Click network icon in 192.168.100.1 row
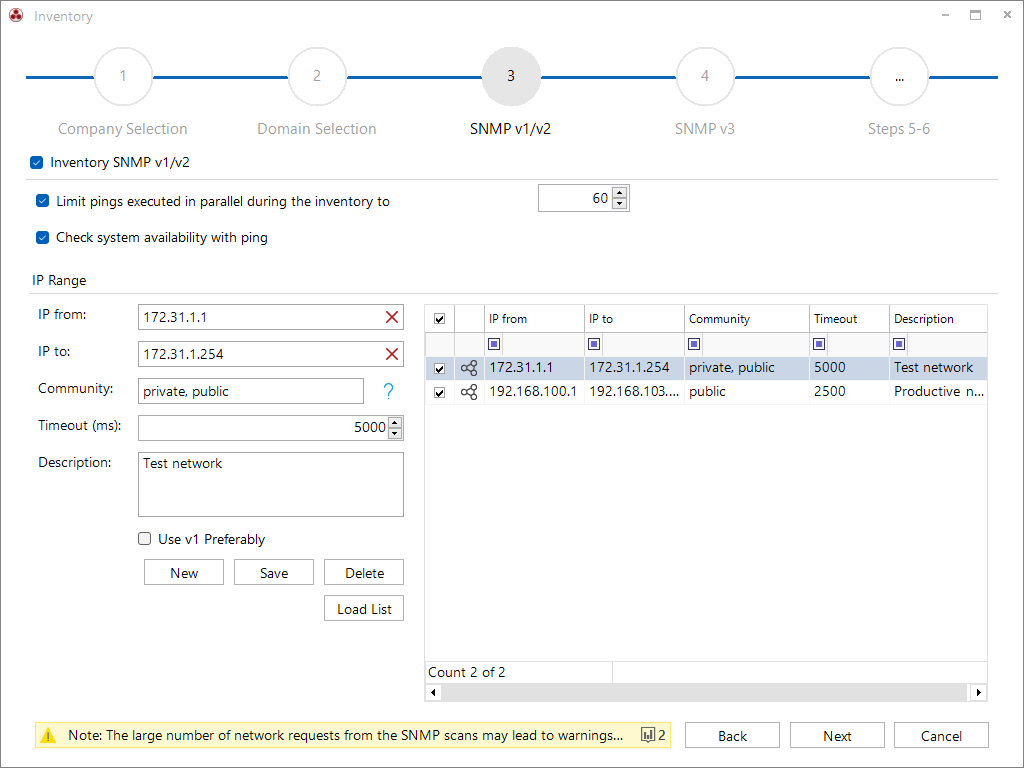Image resolution: width=1024 pixels, height=768 pixels. (x=469, y=392)
